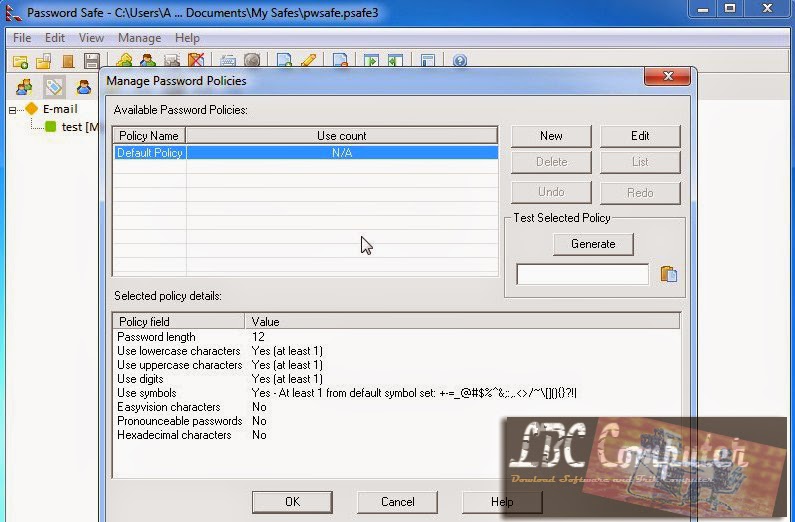The image size is (795, 522).
Task: Click the New database toolbar icon
Action: pyautogui.click(x=20, y=61)
